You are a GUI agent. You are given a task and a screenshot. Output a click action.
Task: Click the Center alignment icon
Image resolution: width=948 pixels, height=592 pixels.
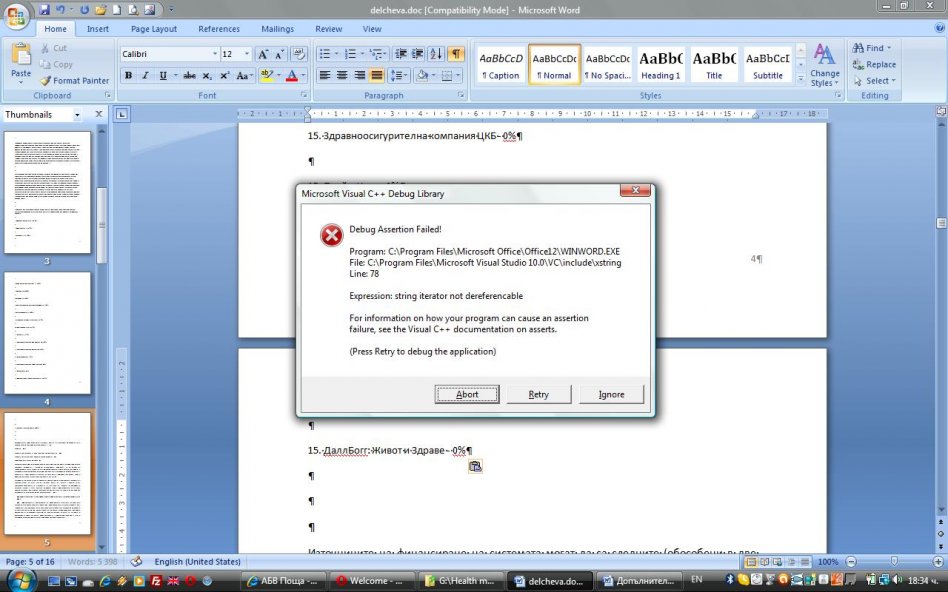click(x=342, y=75)
